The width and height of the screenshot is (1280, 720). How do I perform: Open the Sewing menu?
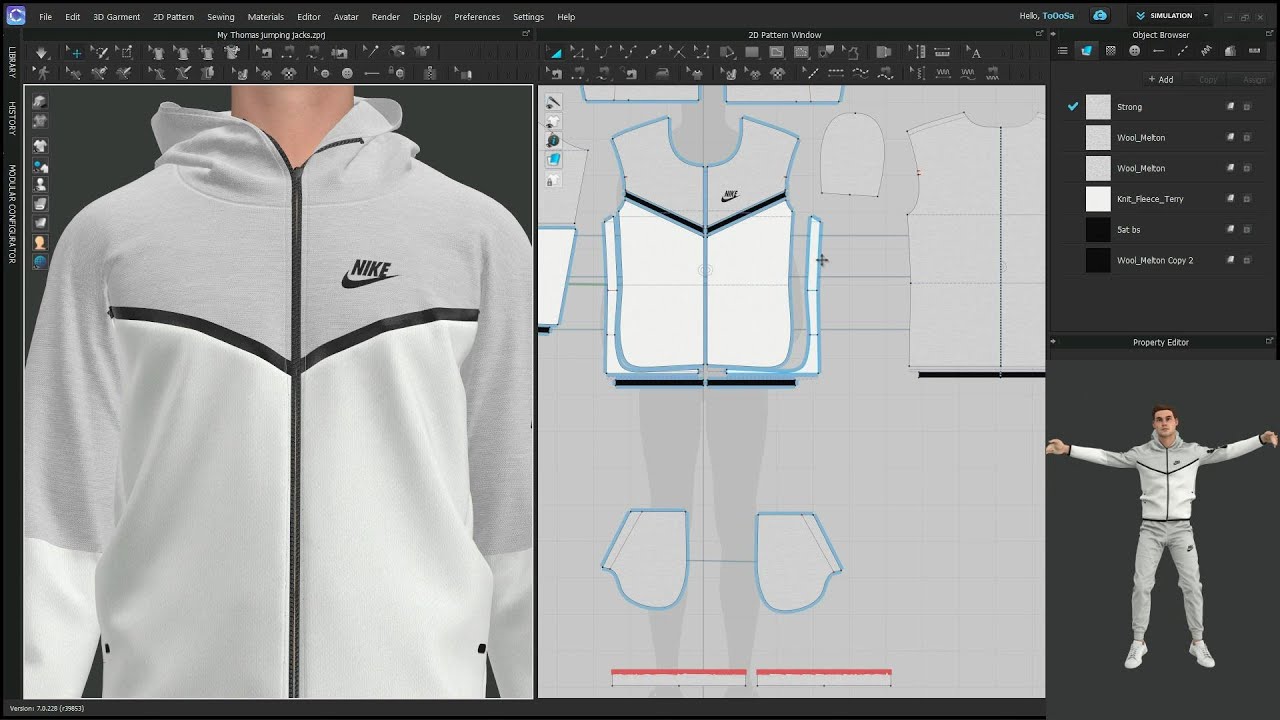pos(221,17)
